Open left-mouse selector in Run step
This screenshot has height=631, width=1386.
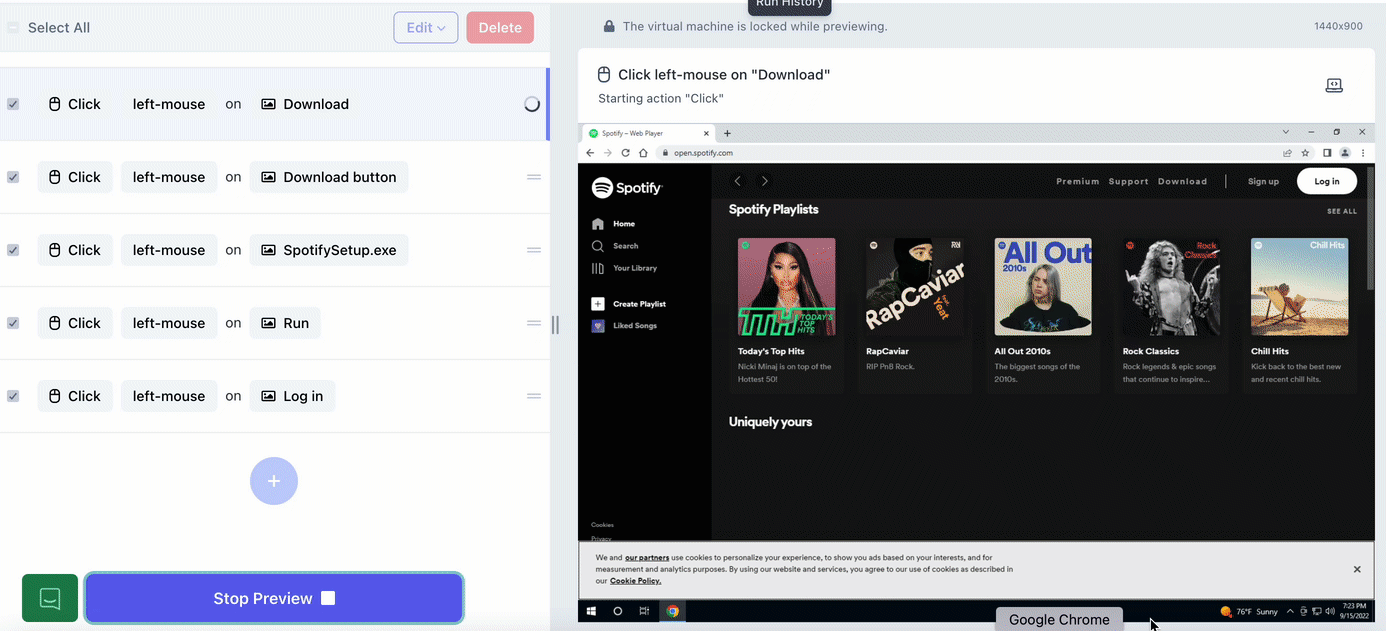point(169,323)
